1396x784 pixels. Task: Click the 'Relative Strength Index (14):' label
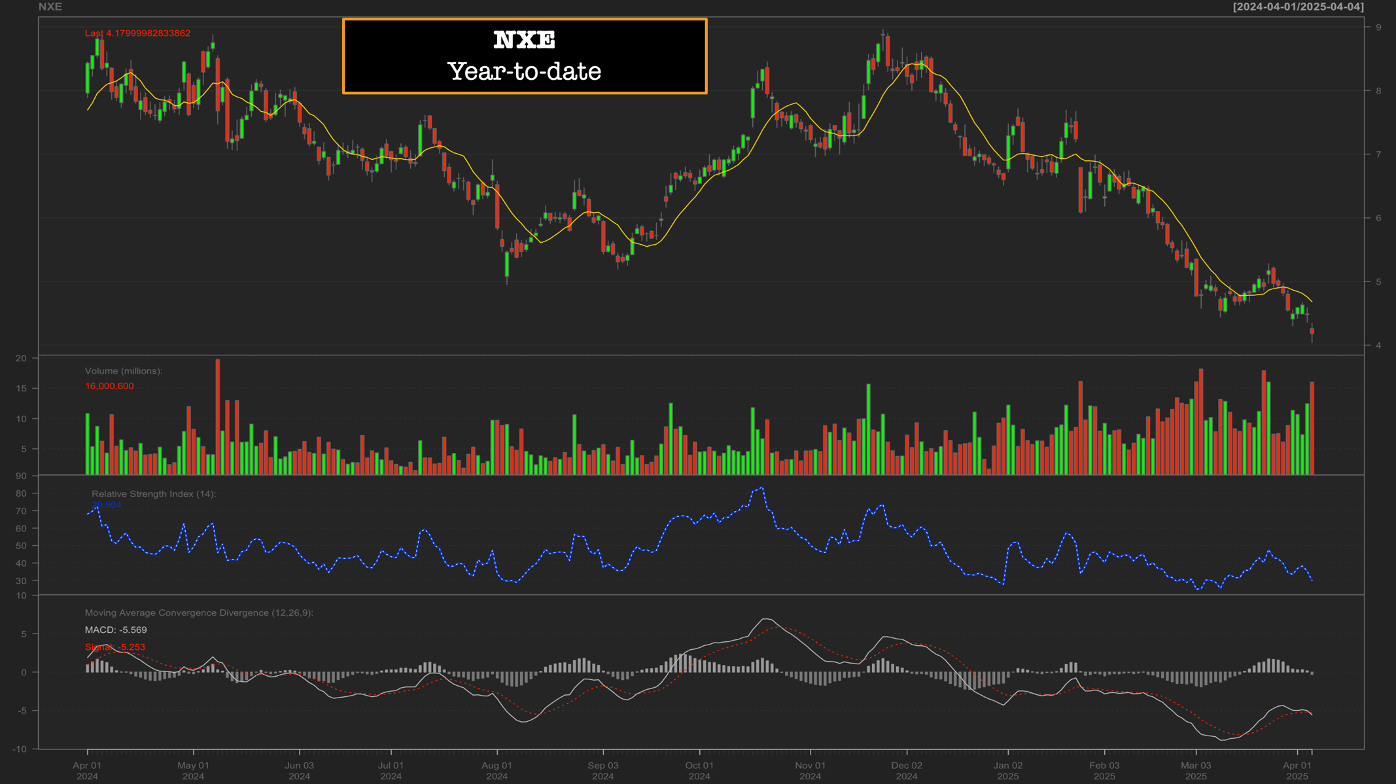click(153, 494)
